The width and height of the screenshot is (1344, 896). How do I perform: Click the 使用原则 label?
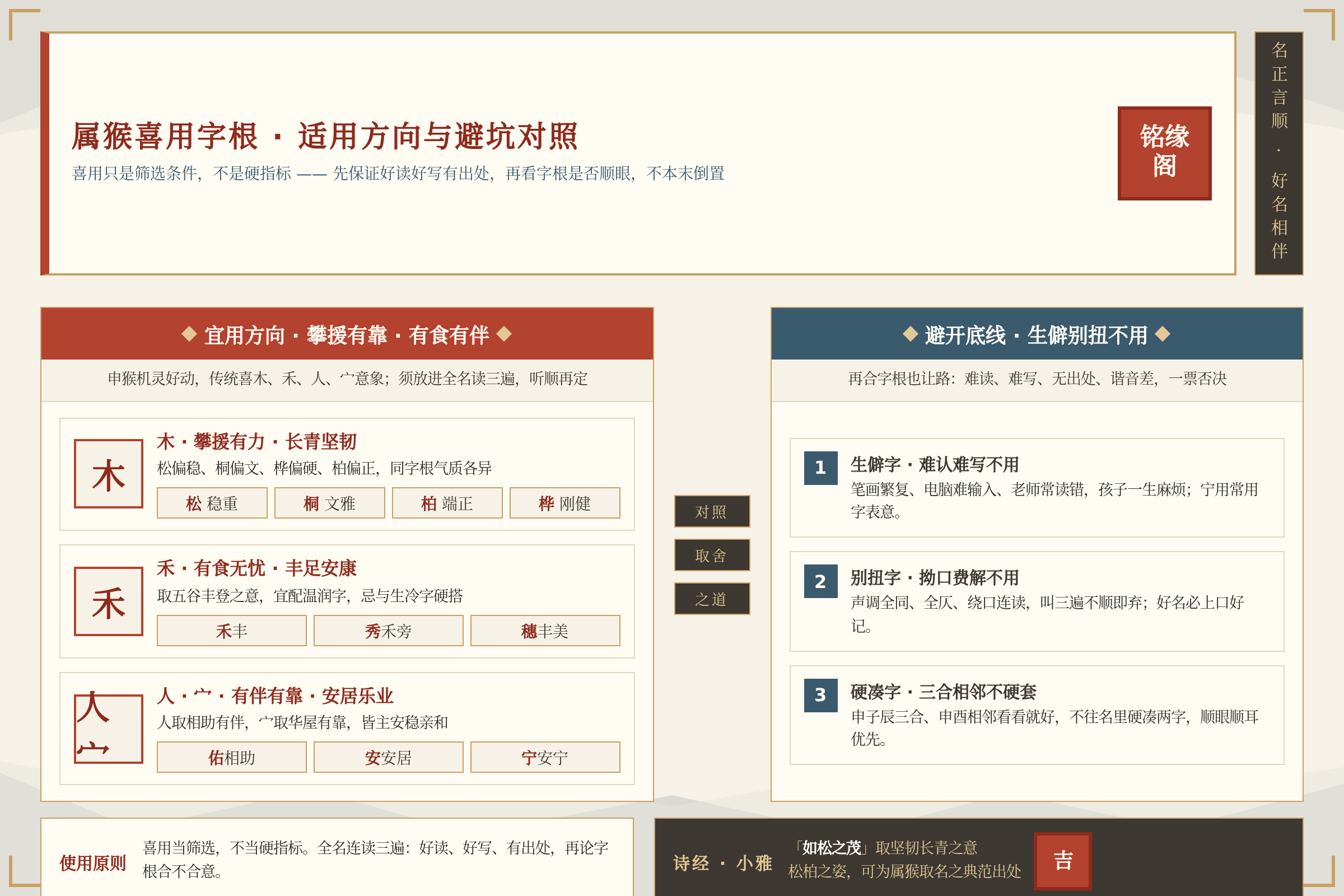pos(92,863)
